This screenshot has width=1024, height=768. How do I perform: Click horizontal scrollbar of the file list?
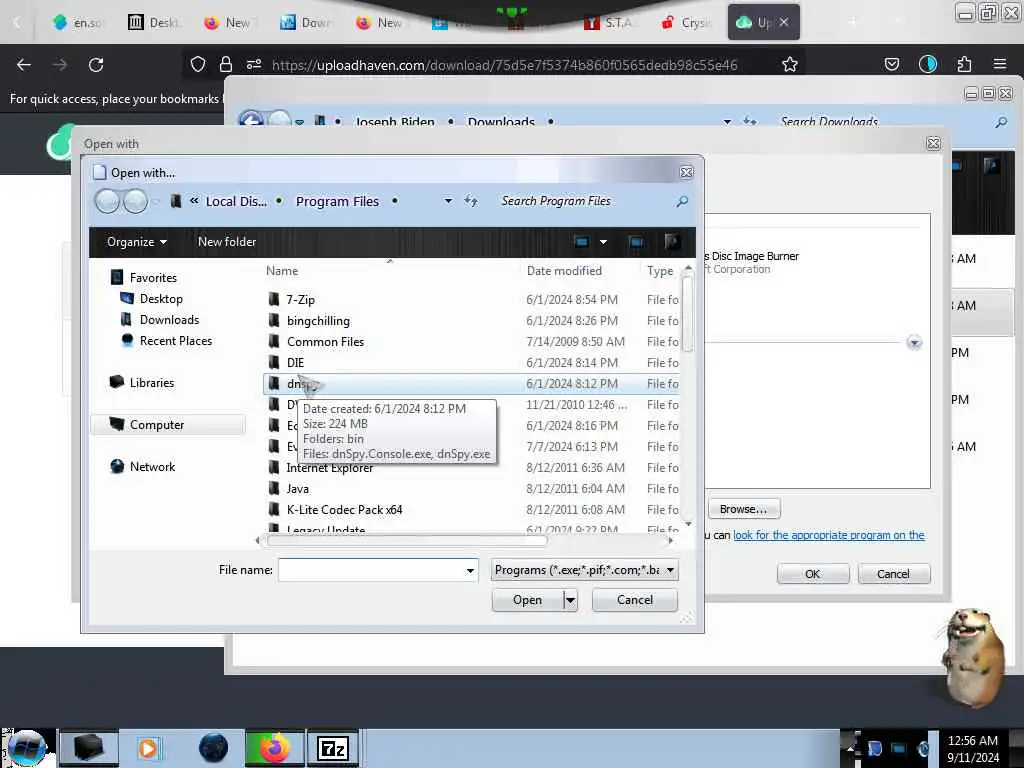click(407, 540)
